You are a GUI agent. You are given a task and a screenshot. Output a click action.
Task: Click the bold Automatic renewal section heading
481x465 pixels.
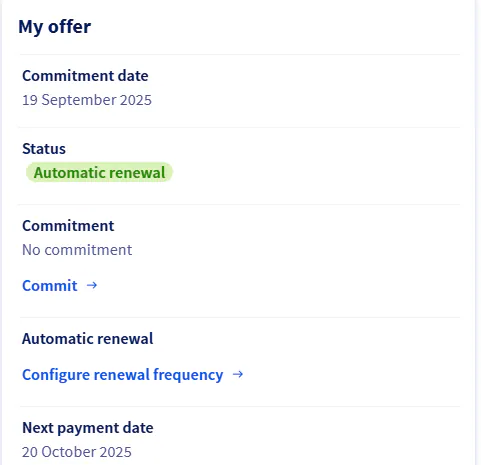(x=88, y=339)
